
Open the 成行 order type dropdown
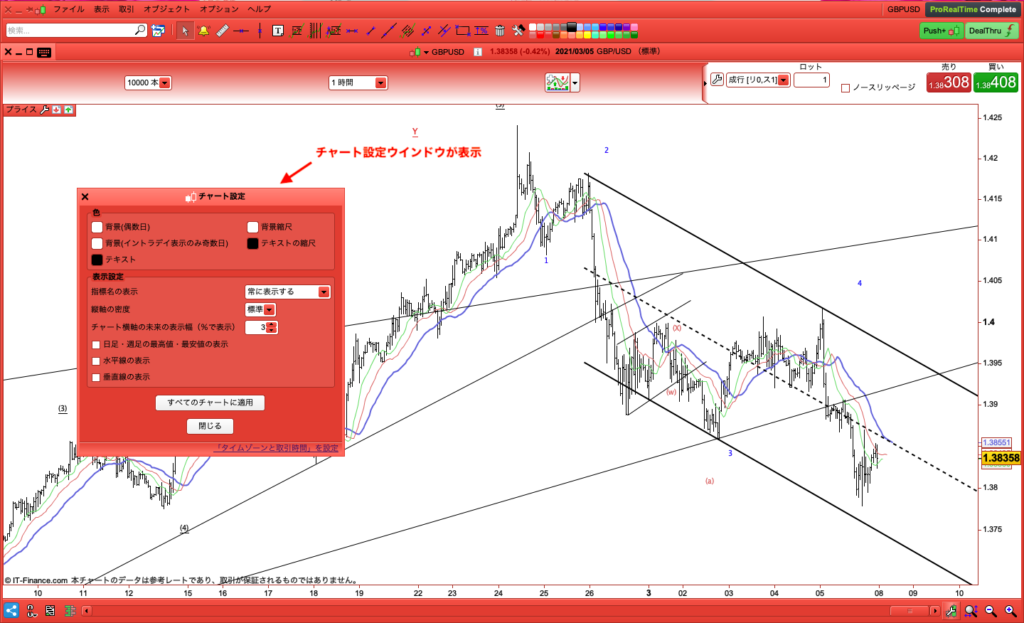(x=758, y=80)
